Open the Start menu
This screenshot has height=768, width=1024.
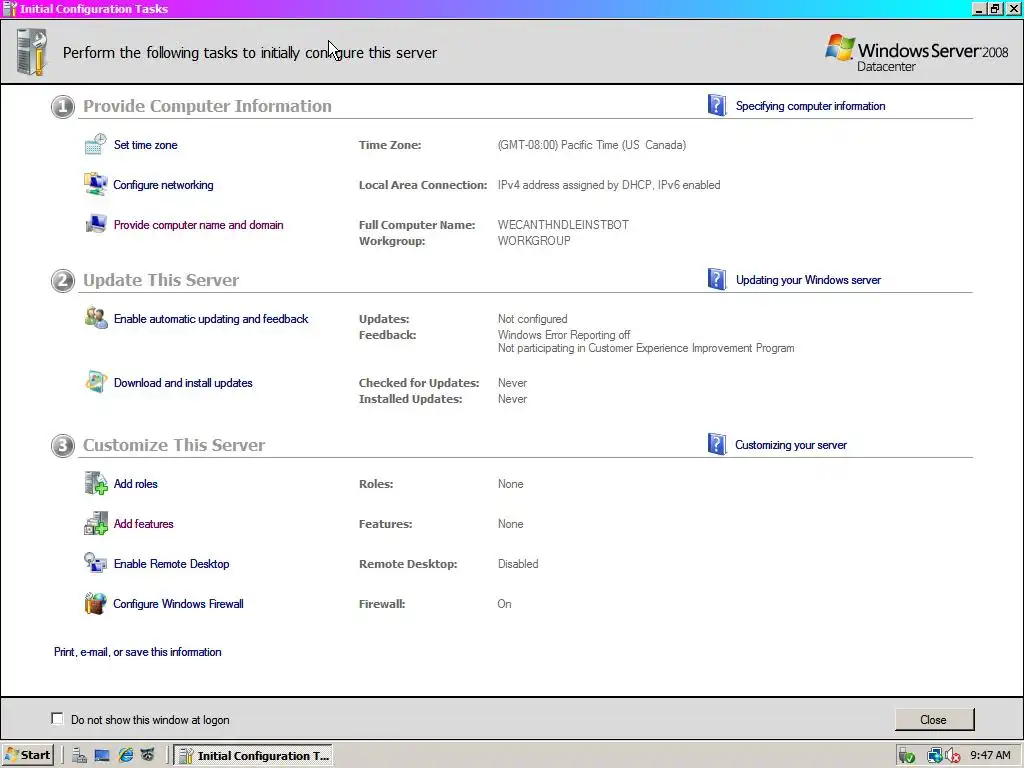tap(27, 756)
